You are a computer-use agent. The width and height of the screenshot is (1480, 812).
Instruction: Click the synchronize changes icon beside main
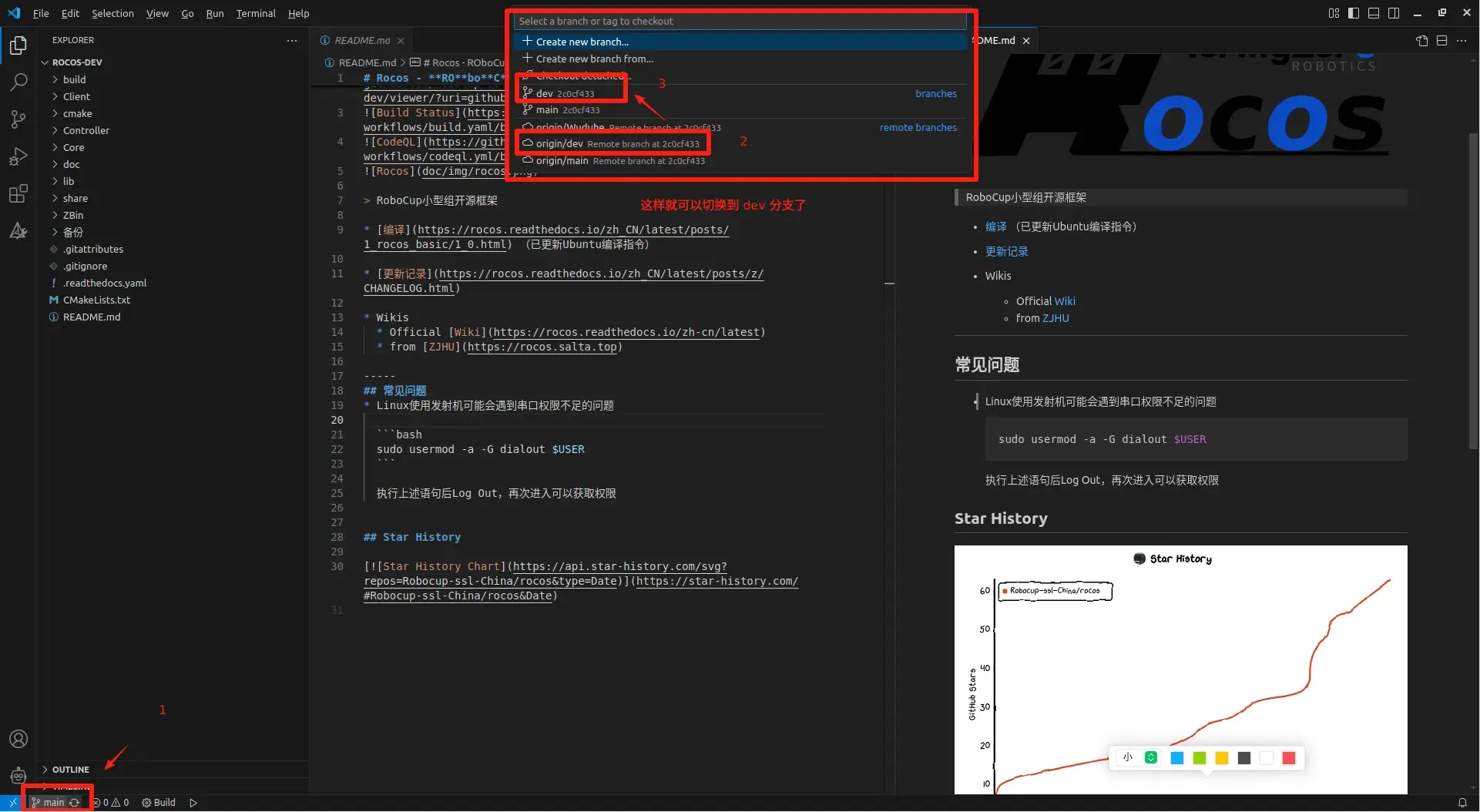point(74,802)
